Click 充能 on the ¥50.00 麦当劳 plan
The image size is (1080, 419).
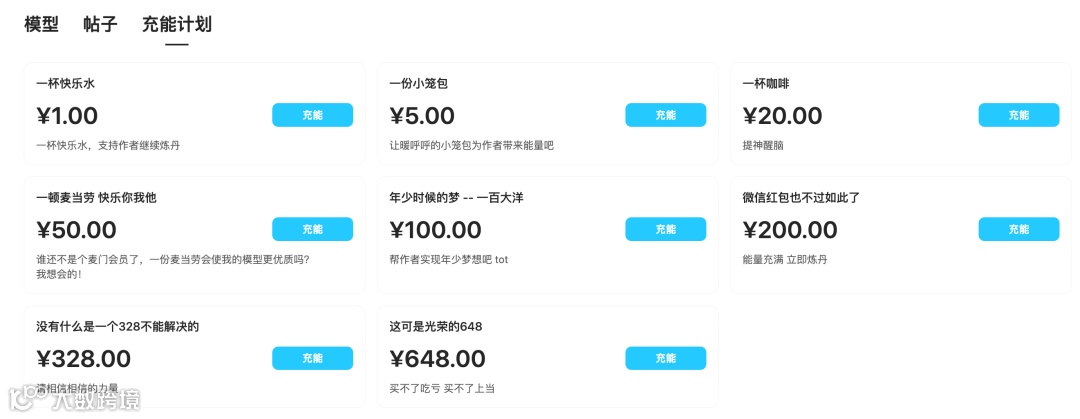pos(312,229)
